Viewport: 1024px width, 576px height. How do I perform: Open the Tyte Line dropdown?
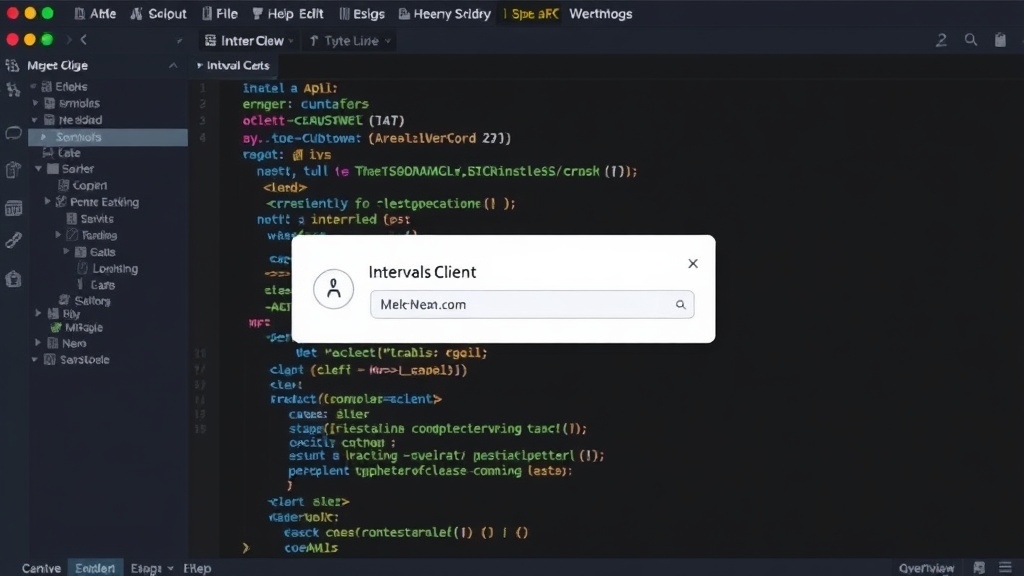pos(350,40)
